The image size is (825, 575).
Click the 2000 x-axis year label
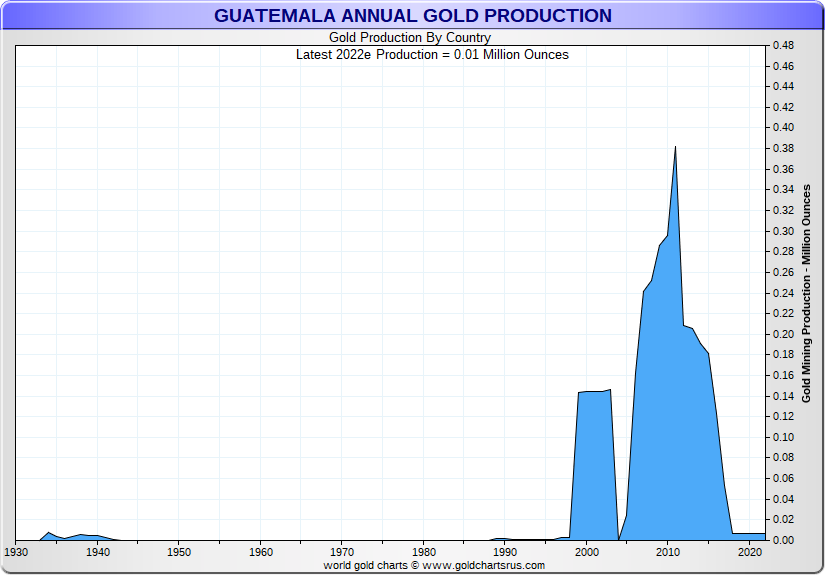pyautogui.click(x=587, y=552)
